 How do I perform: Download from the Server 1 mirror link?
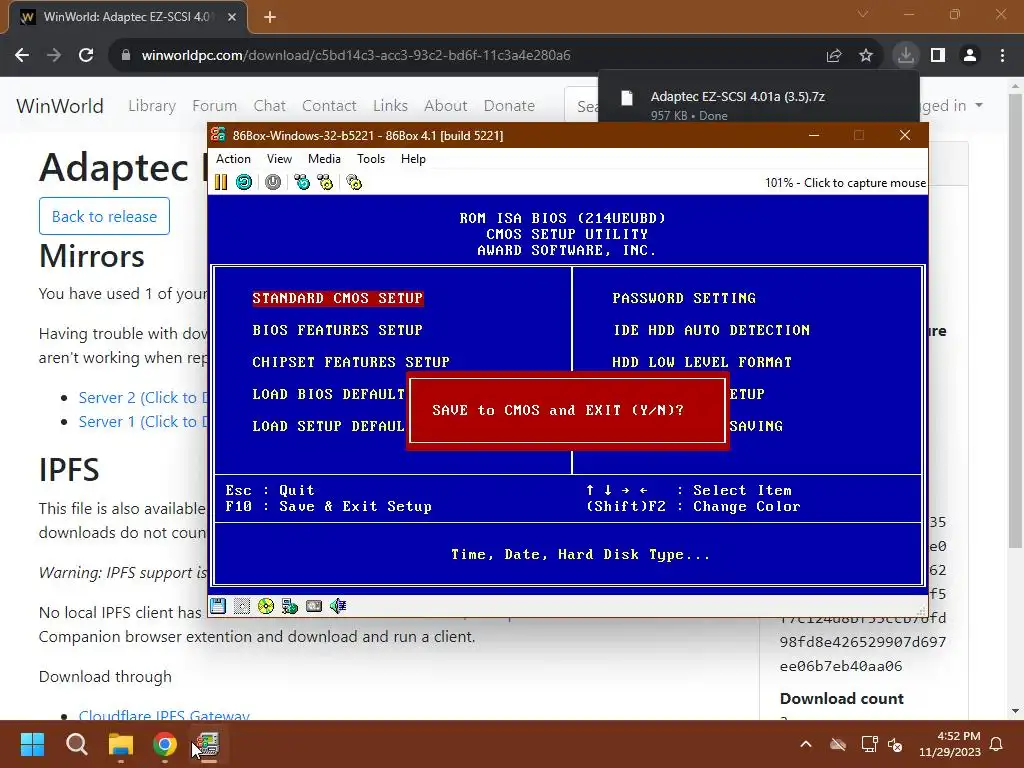[x=142, y=421]
